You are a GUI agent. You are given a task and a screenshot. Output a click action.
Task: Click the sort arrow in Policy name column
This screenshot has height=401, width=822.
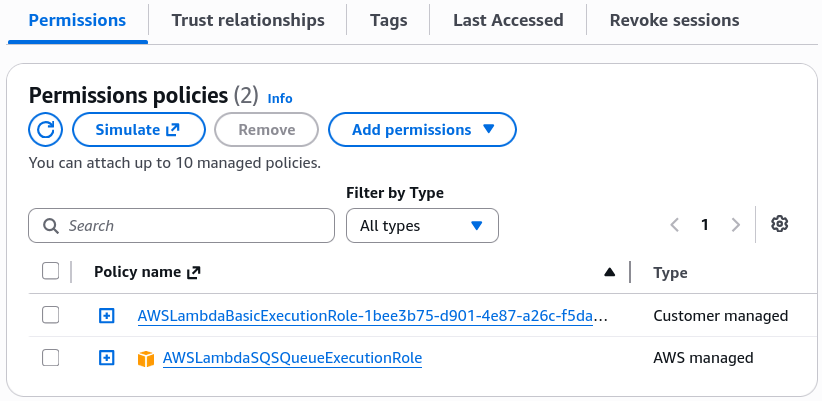tap(609, 272)
